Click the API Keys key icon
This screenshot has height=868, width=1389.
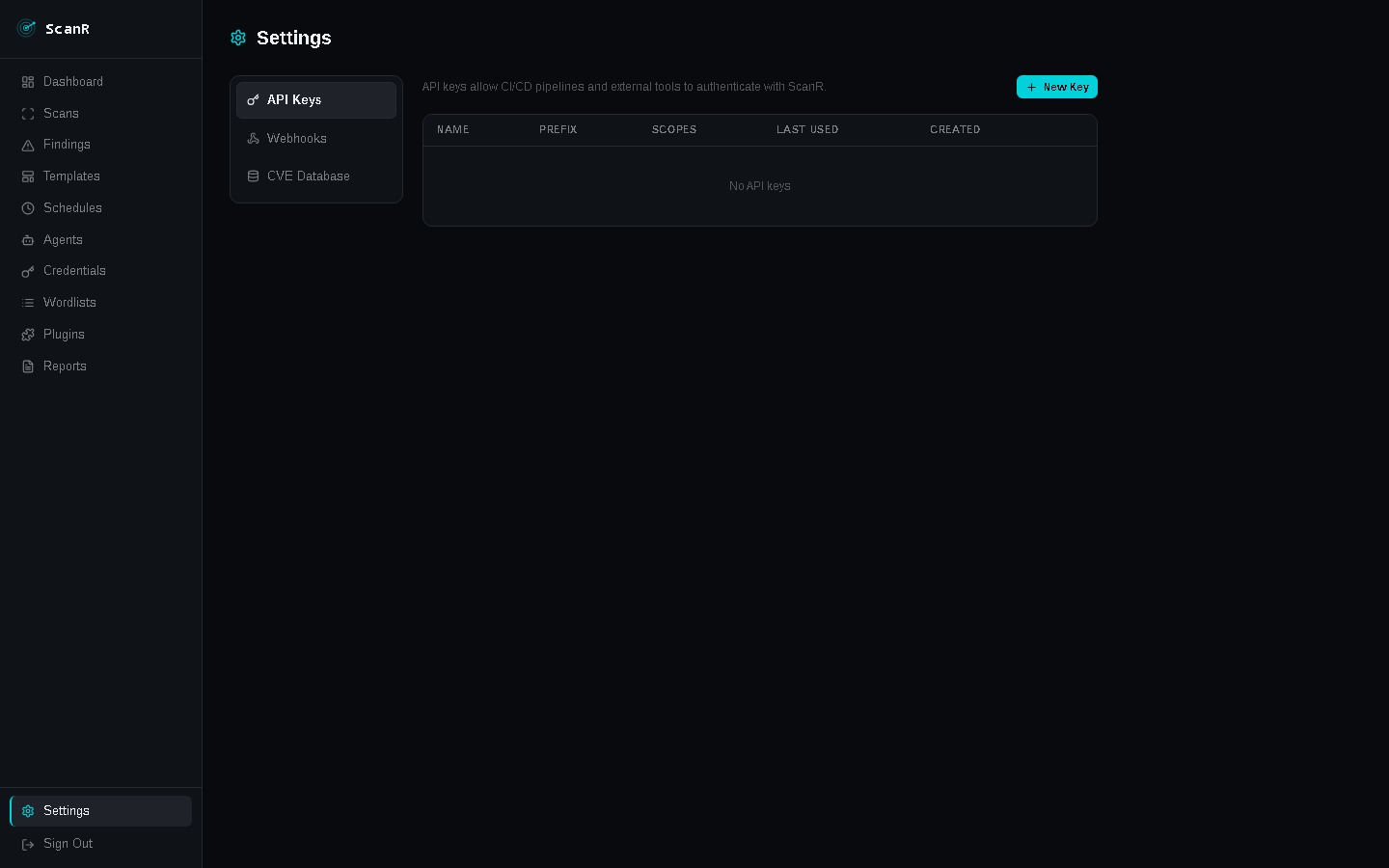tap(253, 100)
